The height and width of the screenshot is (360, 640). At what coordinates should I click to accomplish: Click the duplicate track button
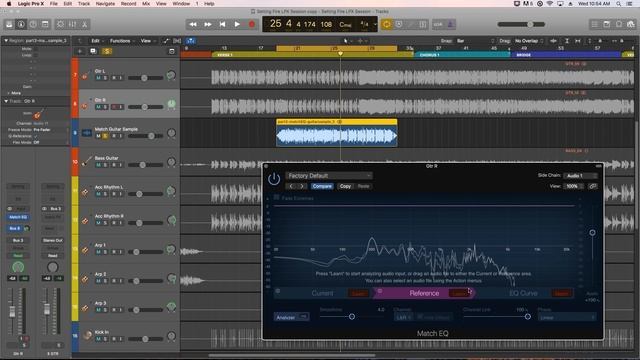coord(93,51)
